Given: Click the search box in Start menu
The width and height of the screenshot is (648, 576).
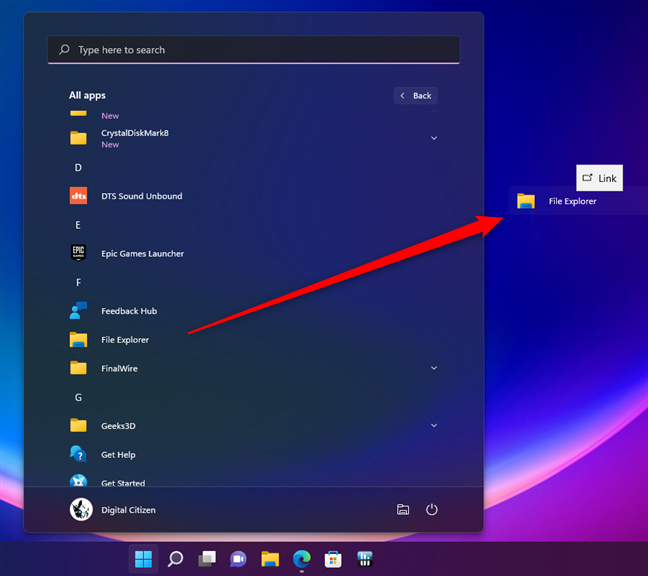Looking at the screenshot, I should coord(254,50).
